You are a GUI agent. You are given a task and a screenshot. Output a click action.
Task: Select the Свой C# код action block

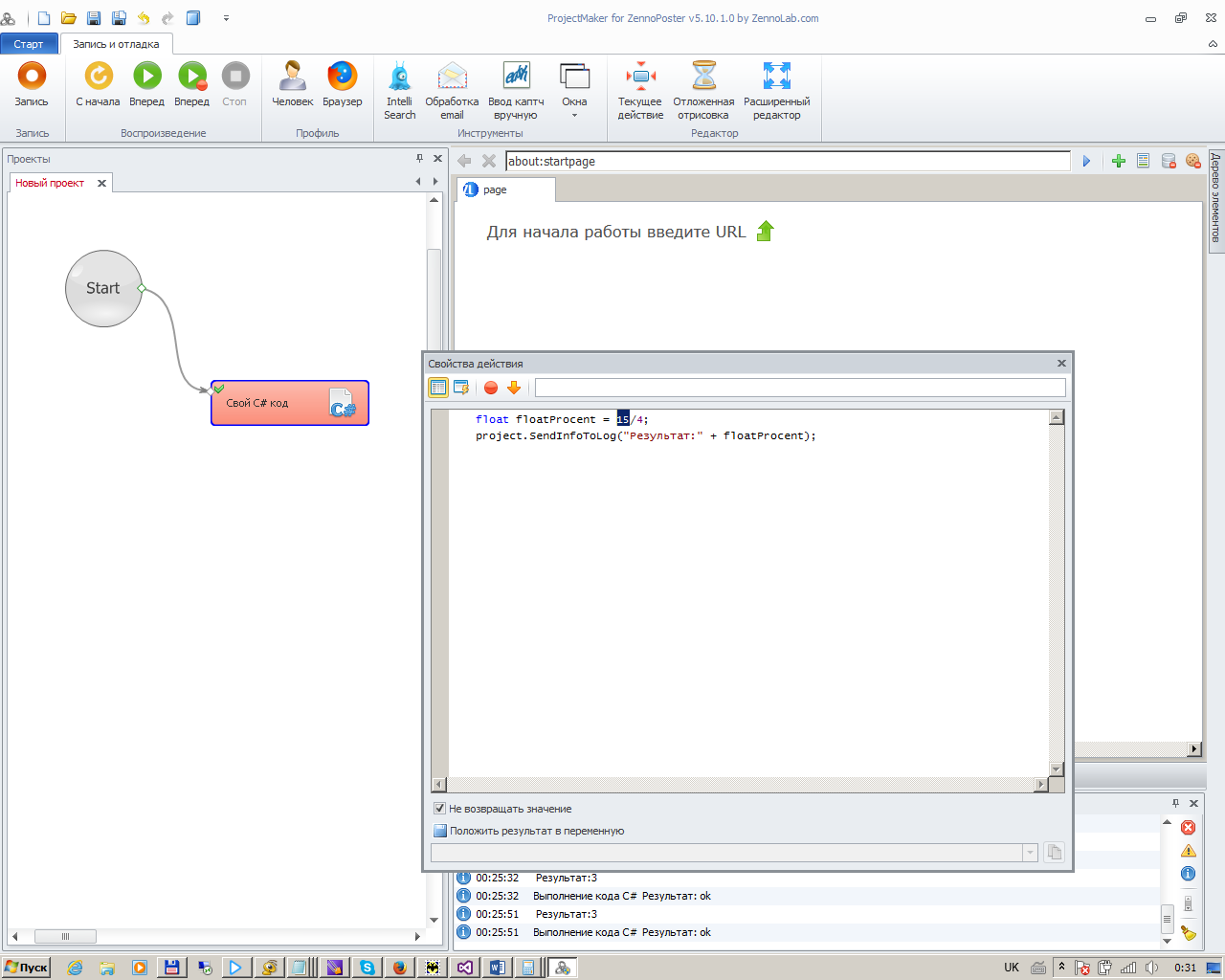pyautogui.click(x=290, y=403)
